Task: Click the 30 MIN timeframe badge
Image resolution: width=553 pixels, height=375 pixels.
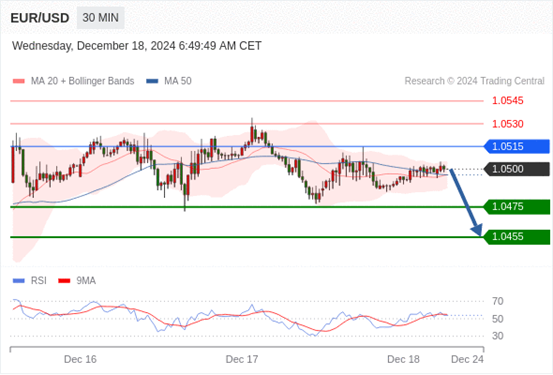Action: click(x=101, y=18)
